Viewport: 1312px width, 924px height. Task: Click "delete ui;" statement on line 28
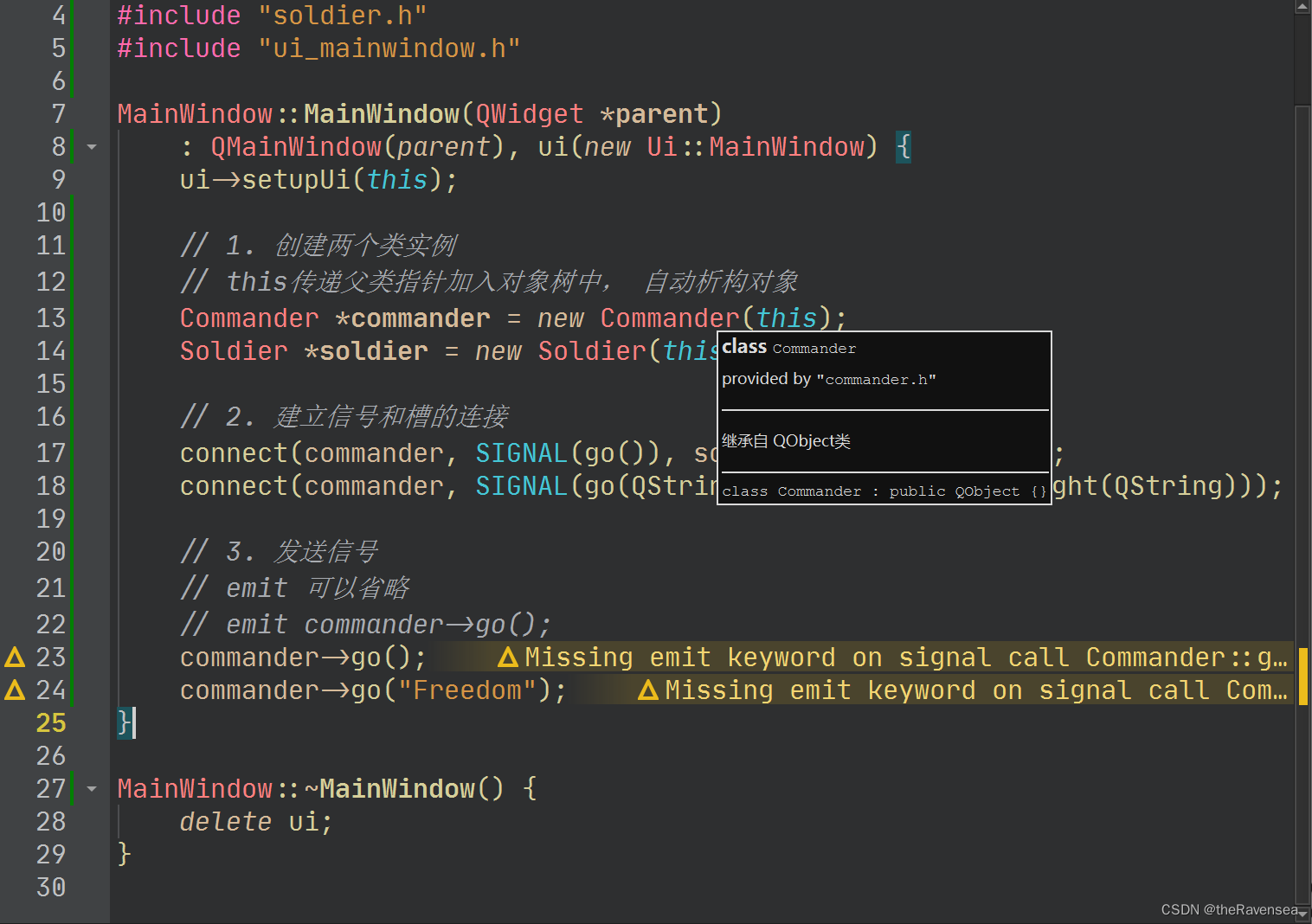pos(256,822)
